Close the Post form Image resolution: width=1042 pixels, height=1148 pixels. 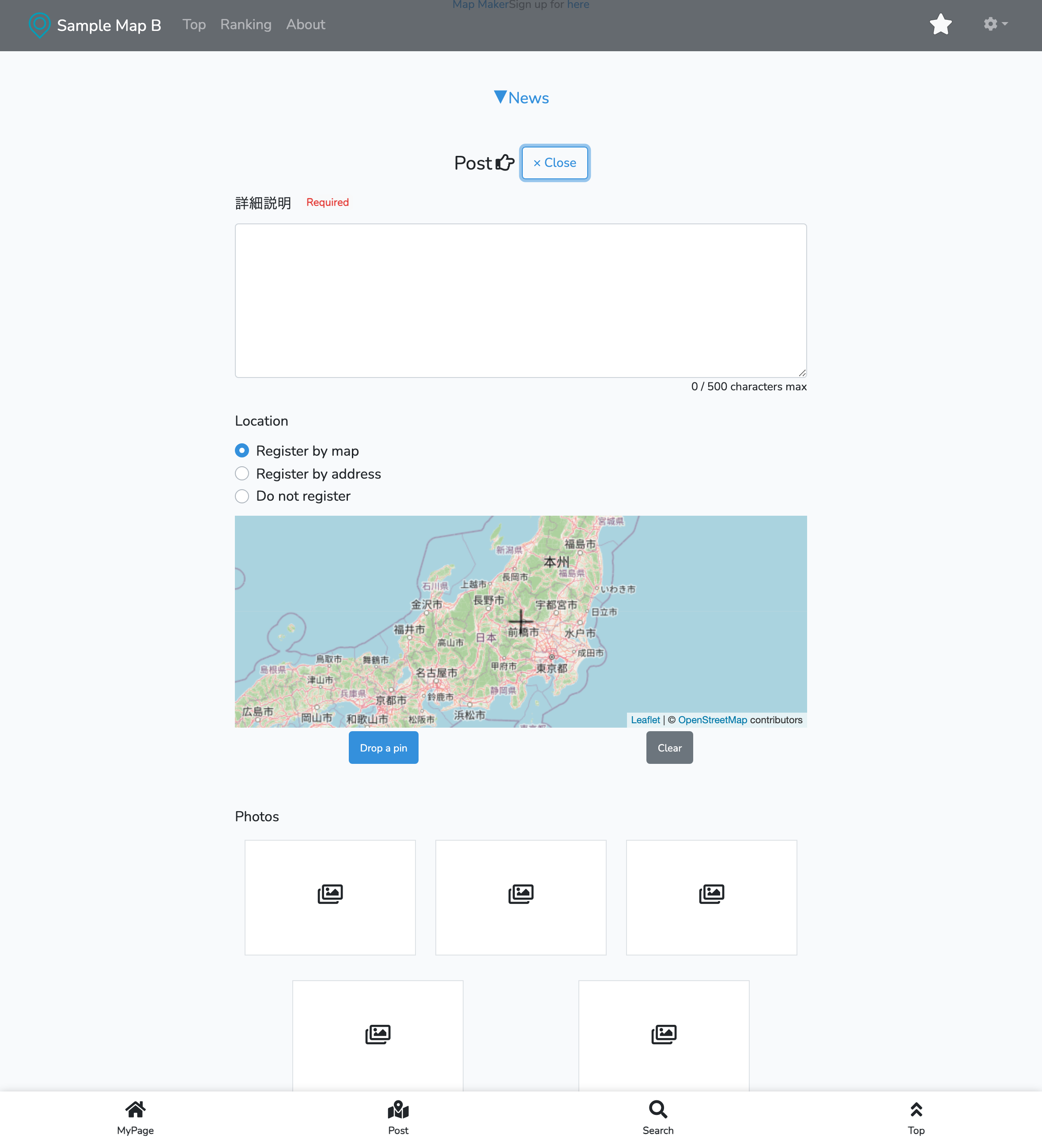[555, 163]
